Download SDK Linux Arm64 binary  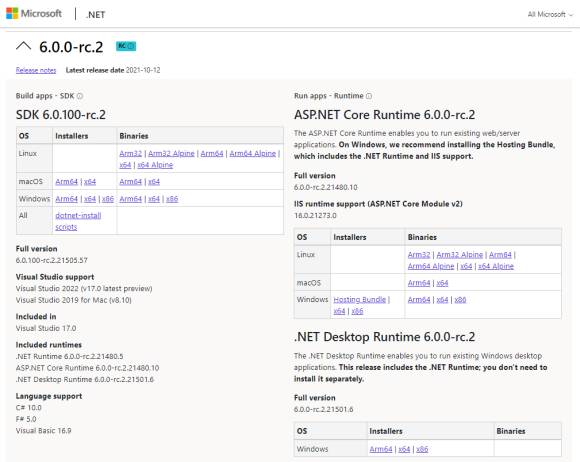click(x=212, y=154)
